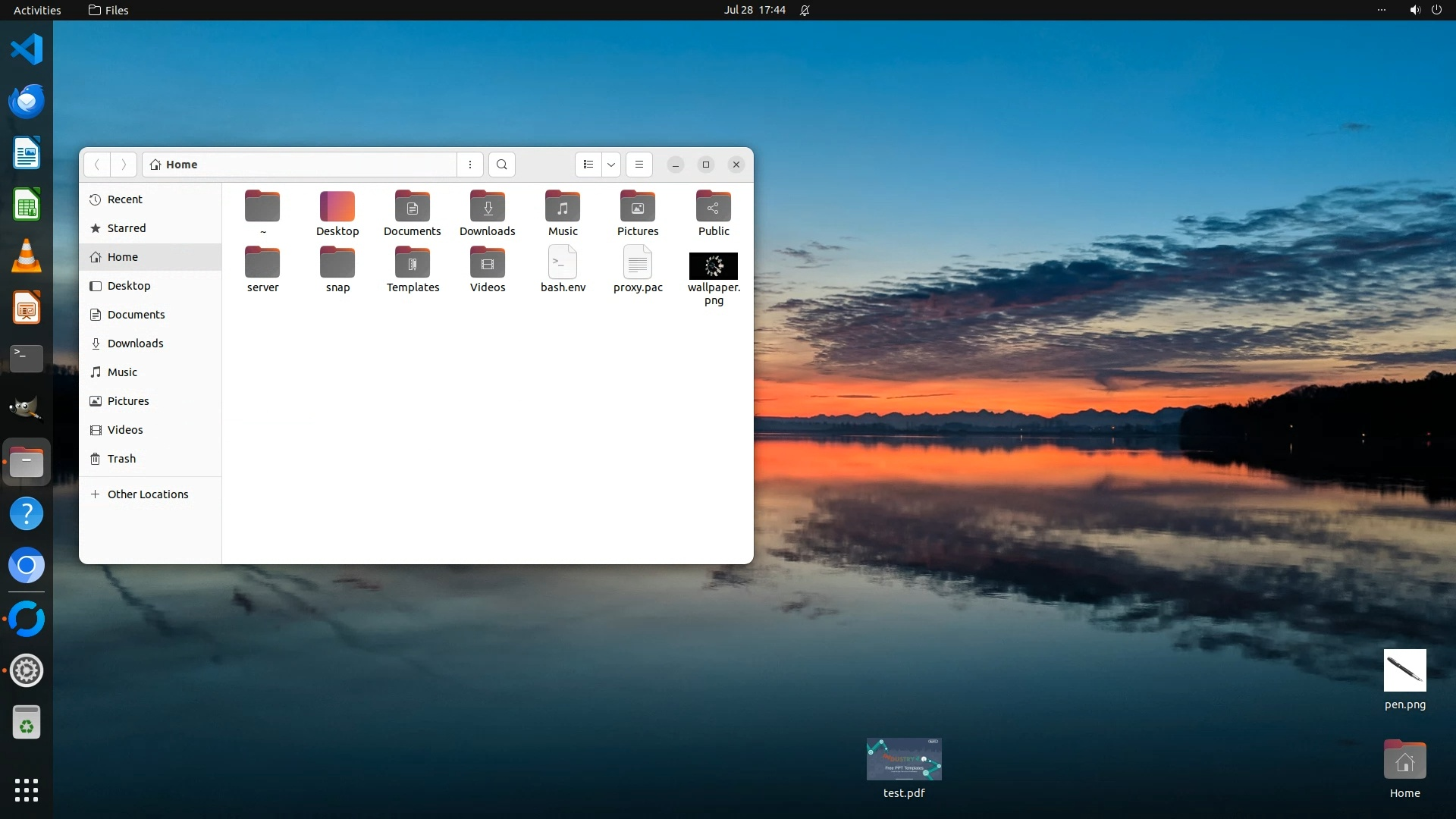Launch Visual Studio Code from dock

tap(27, 50)
